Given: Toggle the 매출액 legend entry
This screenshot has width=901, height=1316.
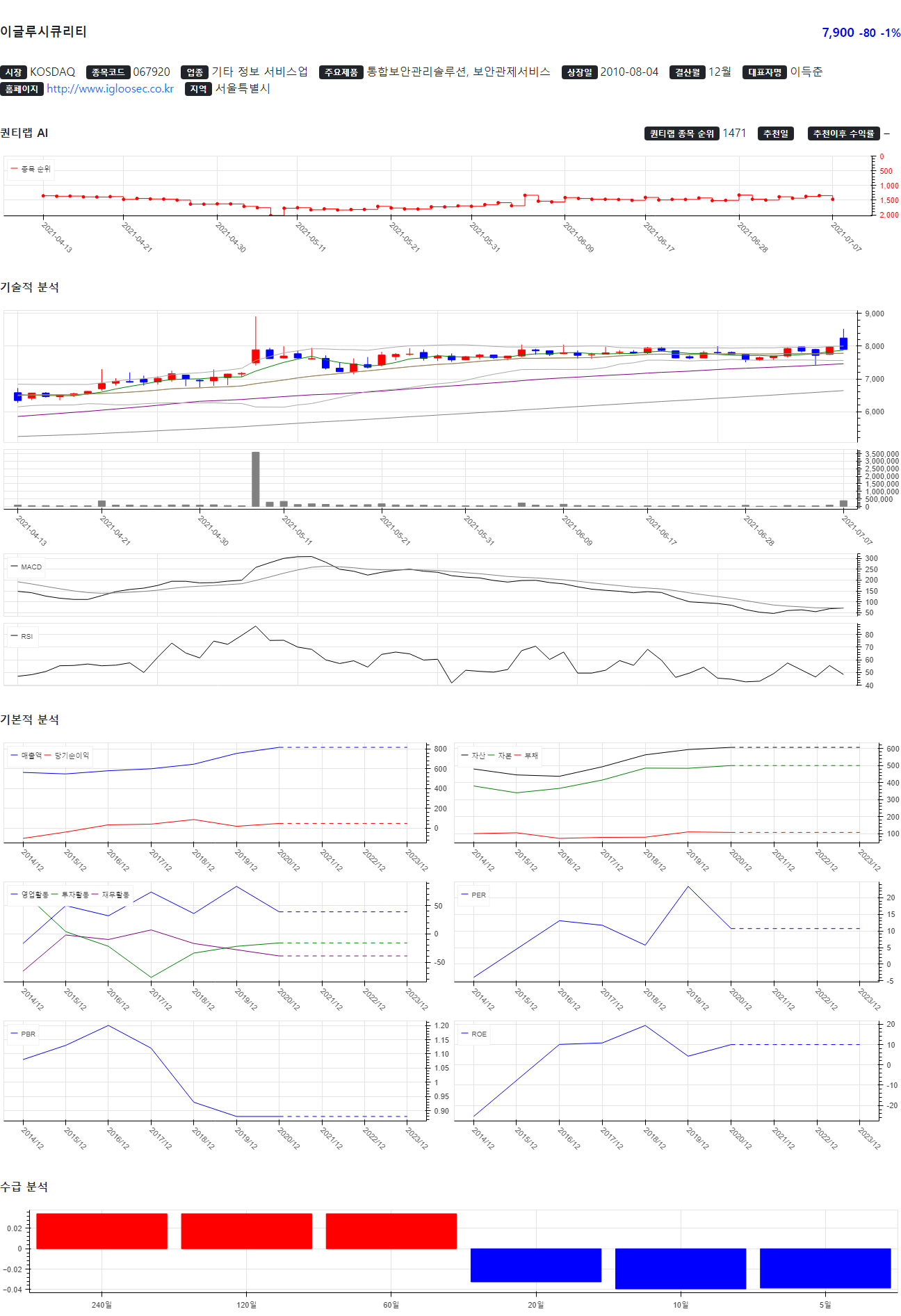Looking at the screenshot, I should click(26, 755).
